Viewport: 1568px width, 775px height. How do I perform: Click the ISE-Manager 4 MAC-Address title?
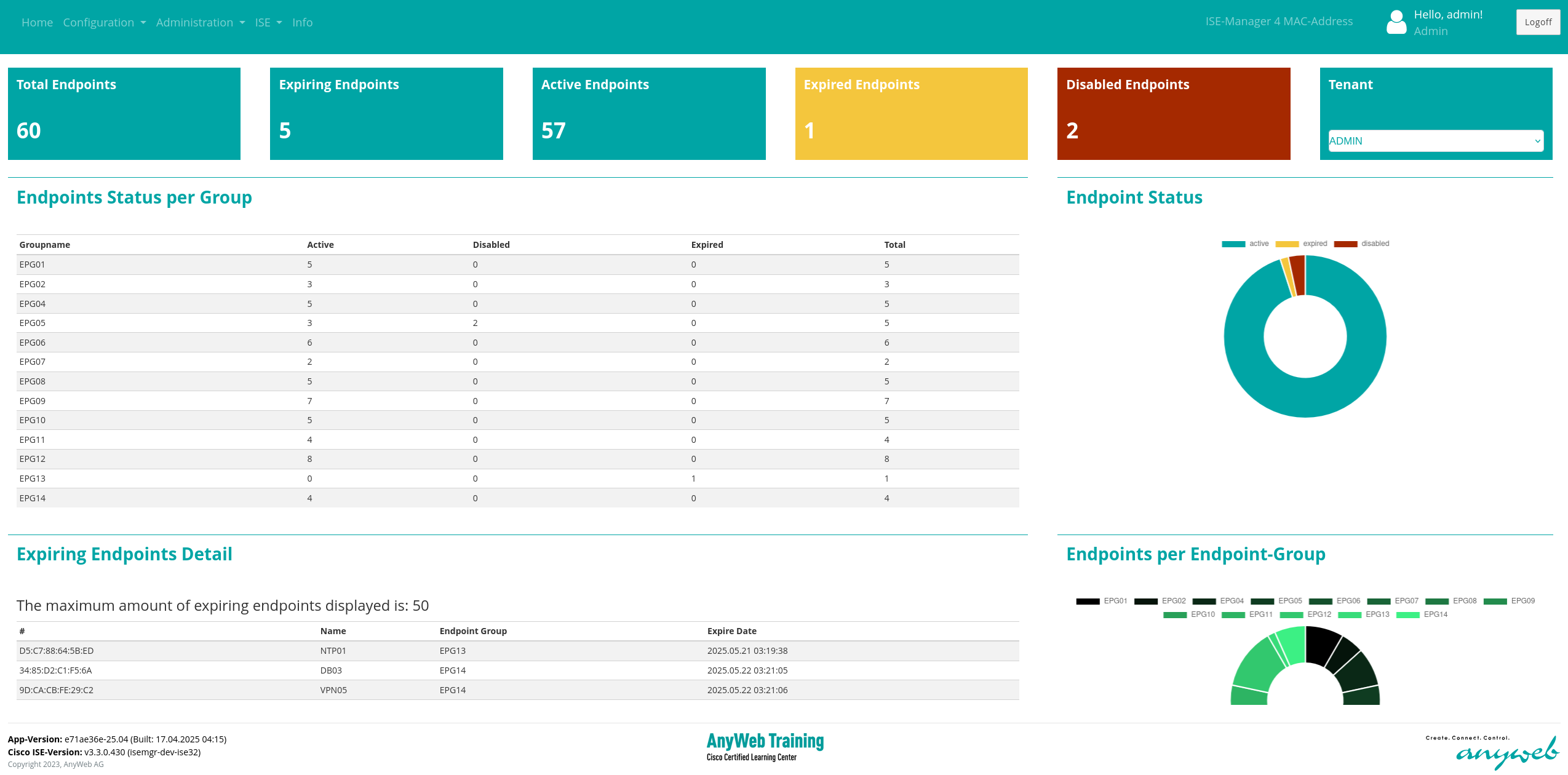click(x=1278, y=22)
